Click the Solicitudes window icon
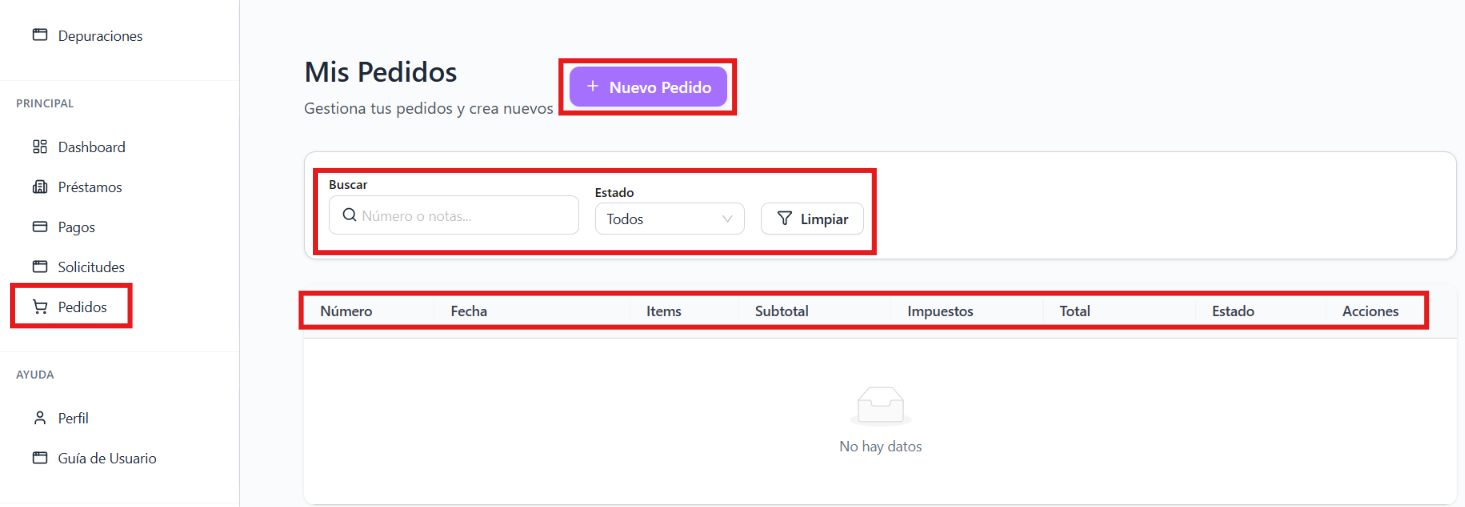1465x507 pixels. (40, 267)
